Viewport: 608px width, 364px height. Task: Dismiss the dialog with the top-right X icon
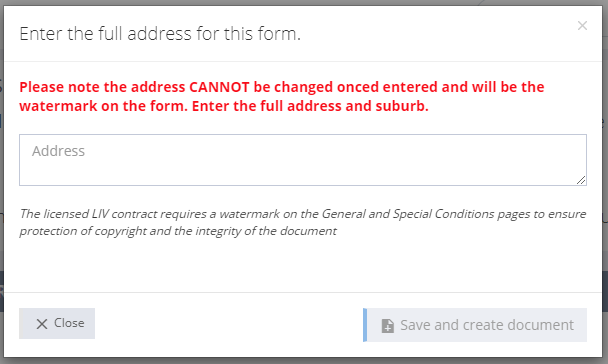[x=582, y=26]
